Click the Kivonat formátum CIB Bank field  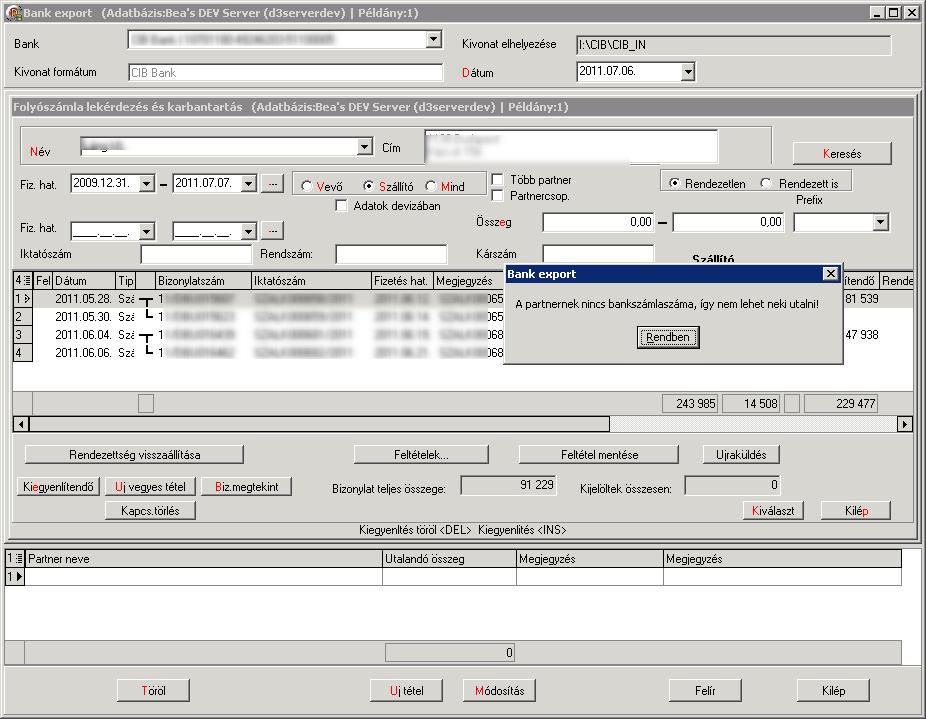click(x=285, y=73)
